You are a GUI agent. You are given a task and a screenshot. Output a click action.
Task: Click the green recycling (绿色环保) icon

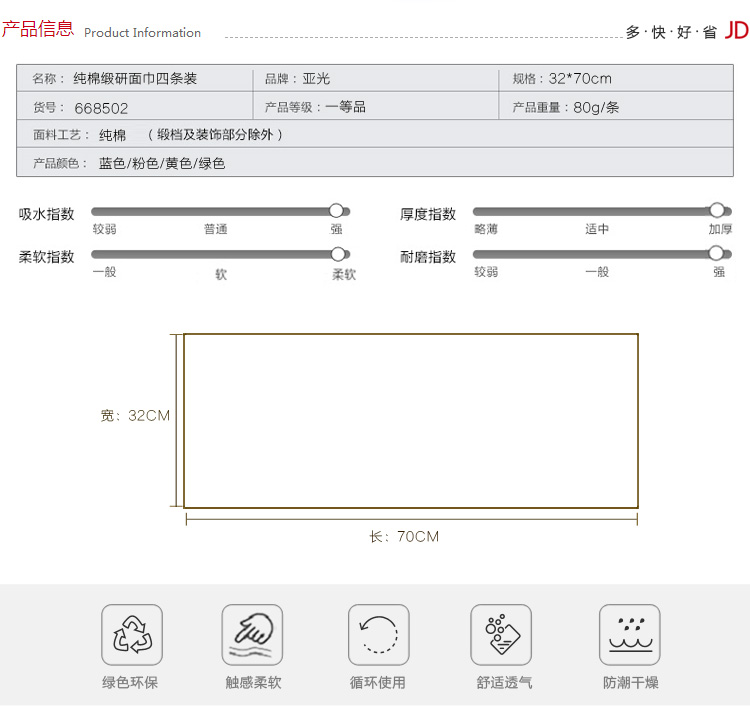(x=132, y=634)
